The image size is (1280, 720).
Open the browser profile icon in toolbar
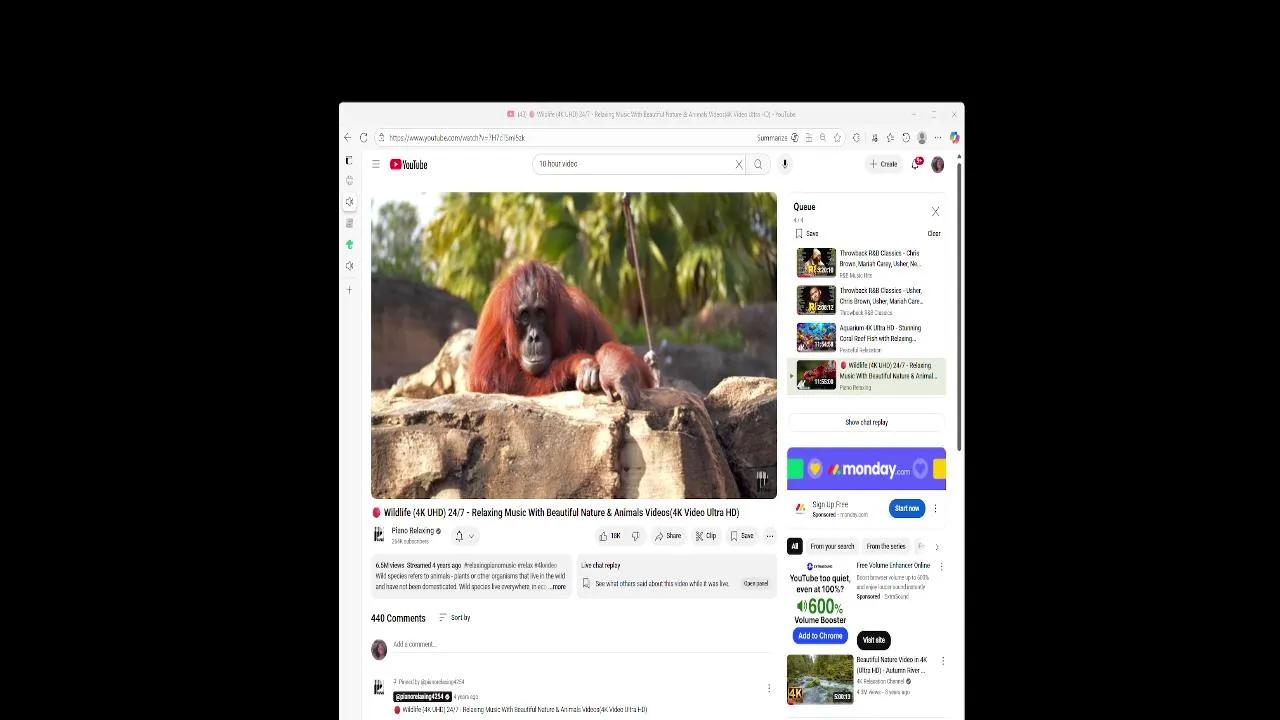point(922,138)
